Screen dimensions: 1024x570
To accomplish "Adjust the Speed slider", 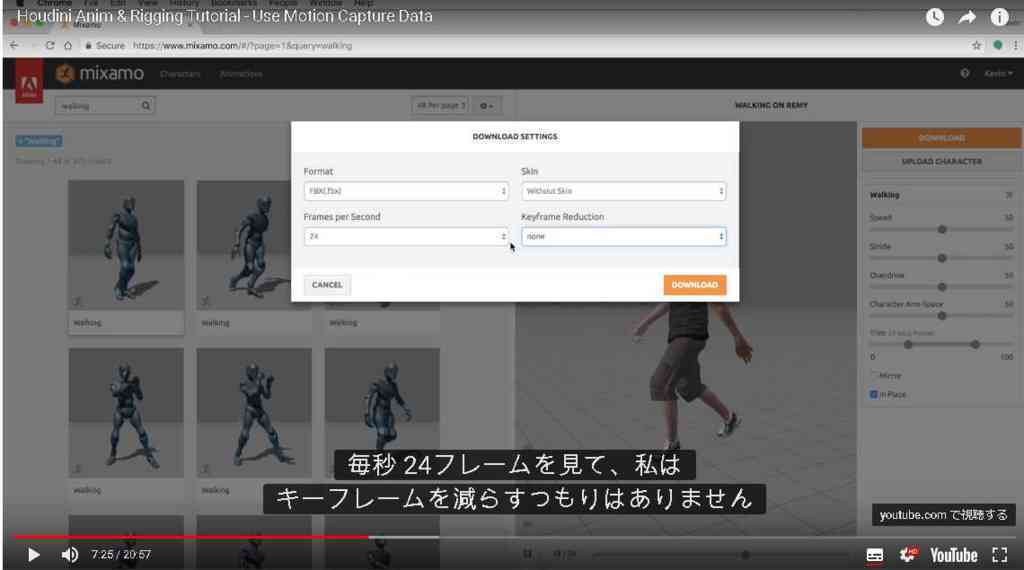I will click(942, 230).
